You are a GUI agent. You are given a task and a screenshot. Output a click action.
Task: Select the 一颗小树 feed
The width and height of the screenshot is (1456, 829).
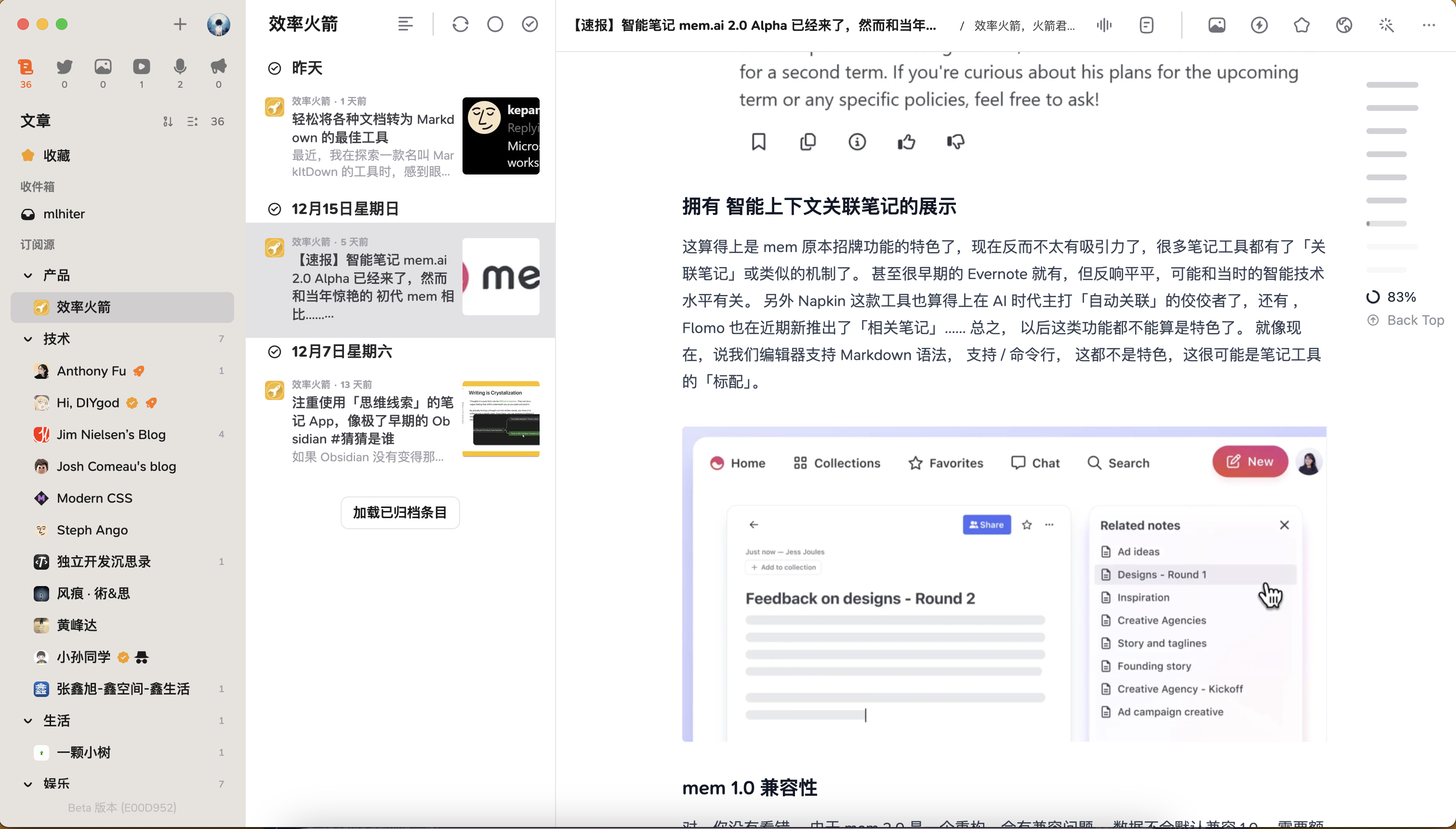(x=122, y=752)
